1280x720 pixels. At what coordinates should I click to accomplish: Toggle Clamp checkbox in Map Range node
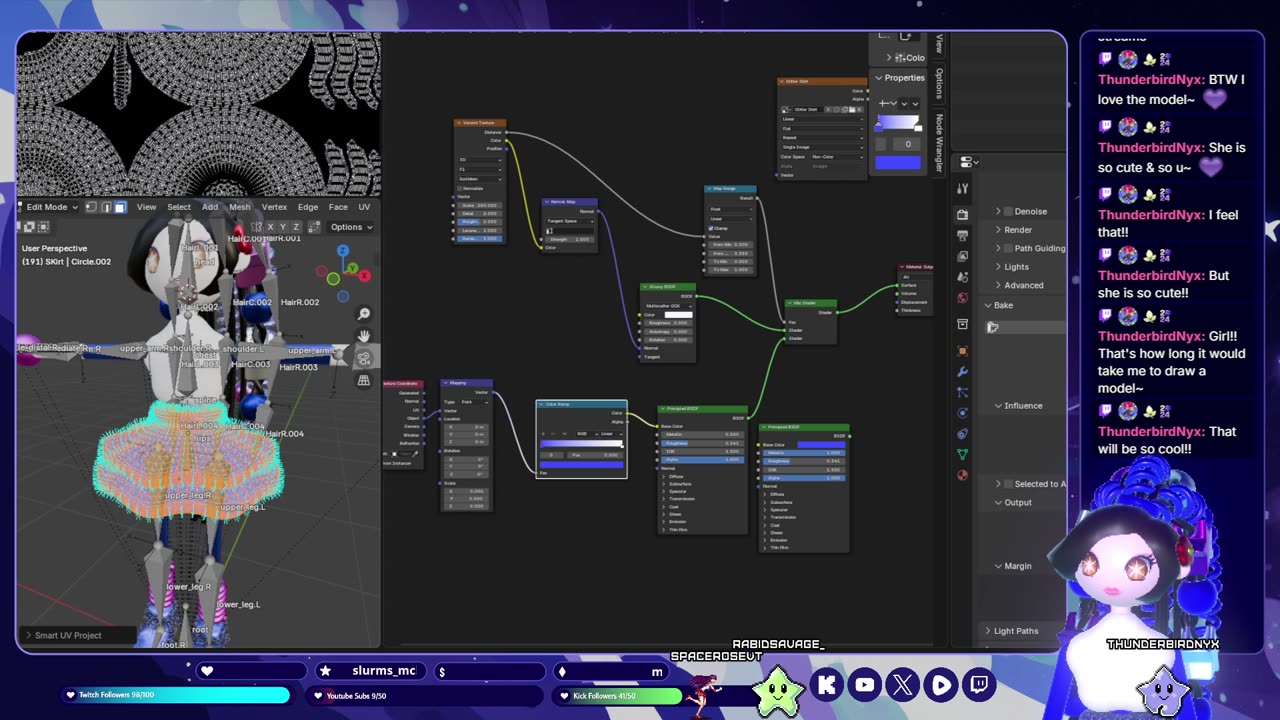click(x=711, y=228)
